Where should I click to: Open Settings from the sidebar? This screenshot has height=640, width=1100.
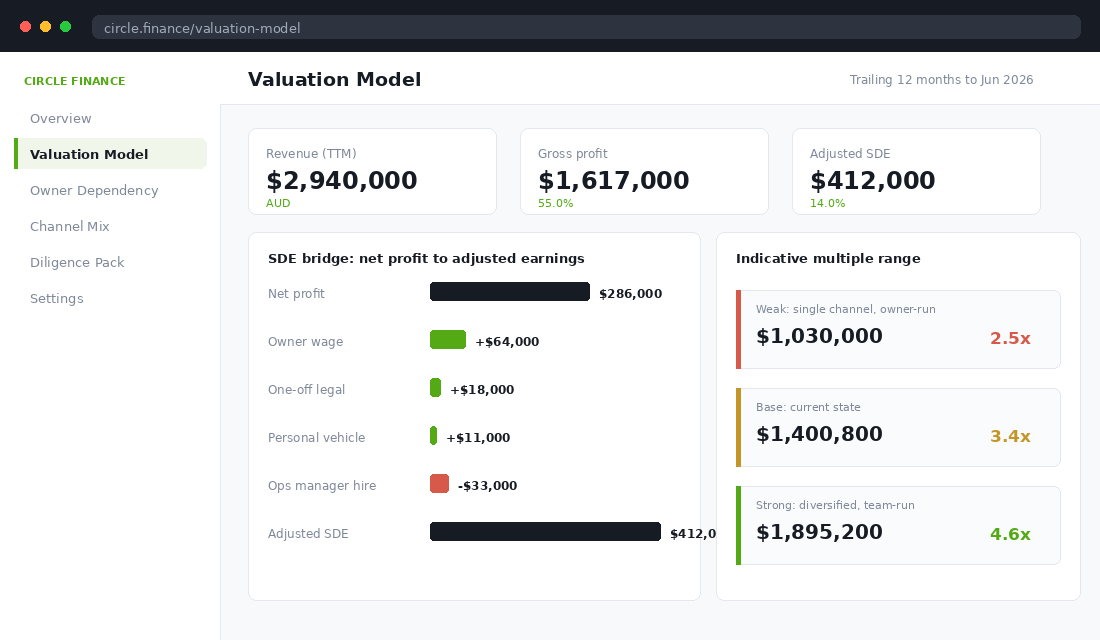pyautogui.click(x=110, y=298)
